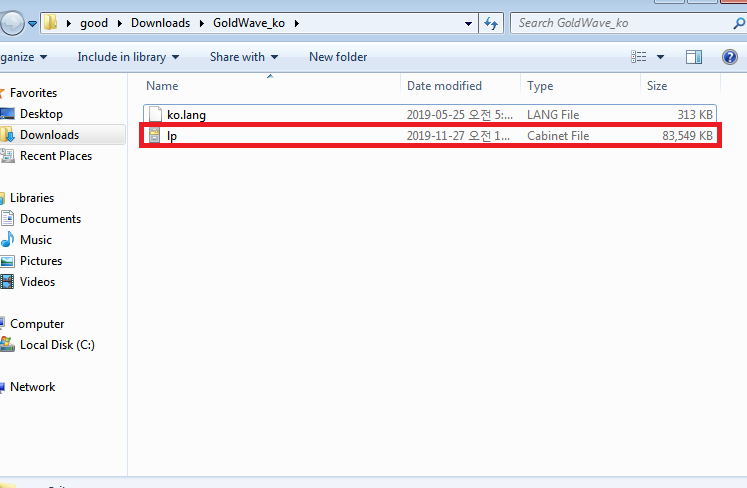Click the ko.lang file icon
This screenshot has height=488, width=747.
click(x=154, y=115)
